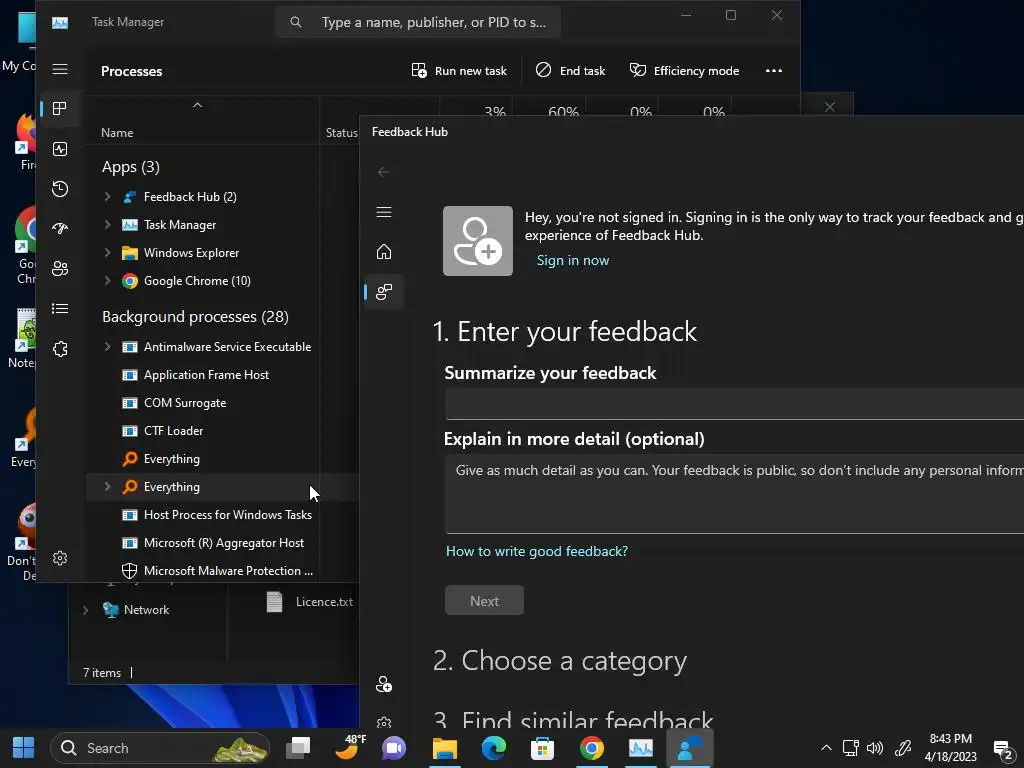
Task: Select the Processes page icon in Task Manager
Action: click(60, 108)
